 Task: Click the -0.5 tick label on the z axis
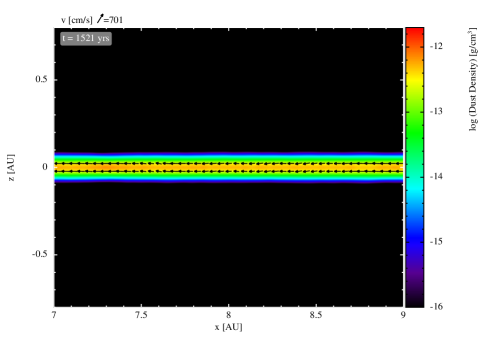click(40, 254)
